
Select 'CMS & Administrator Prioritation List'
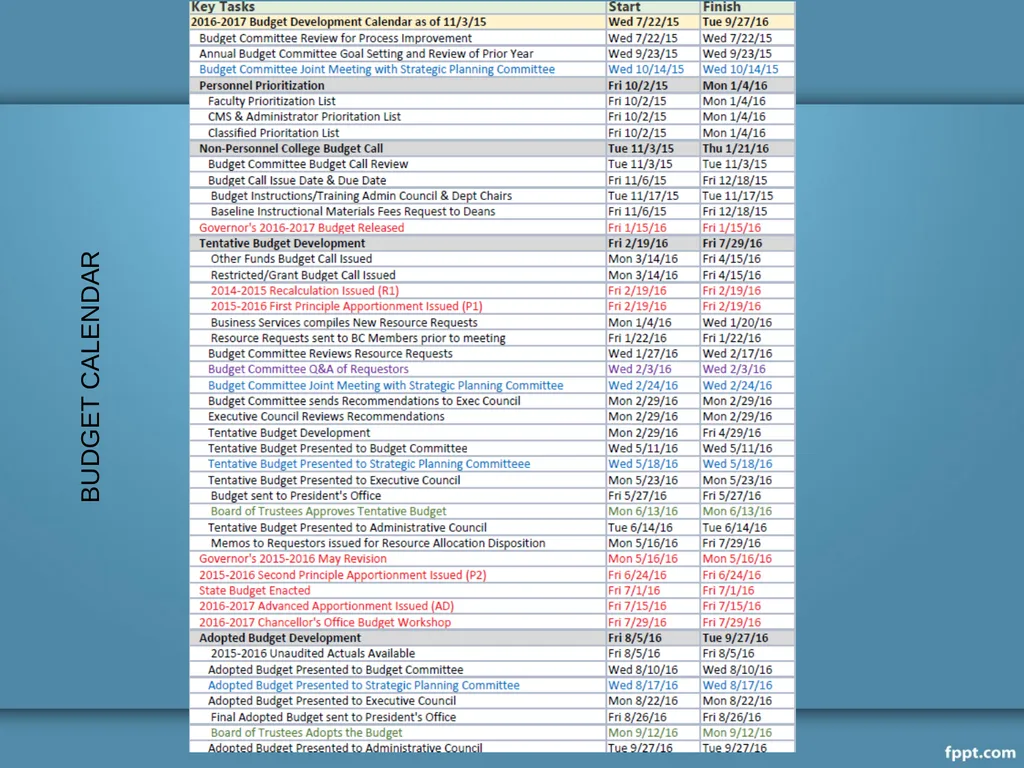[304, 117]
